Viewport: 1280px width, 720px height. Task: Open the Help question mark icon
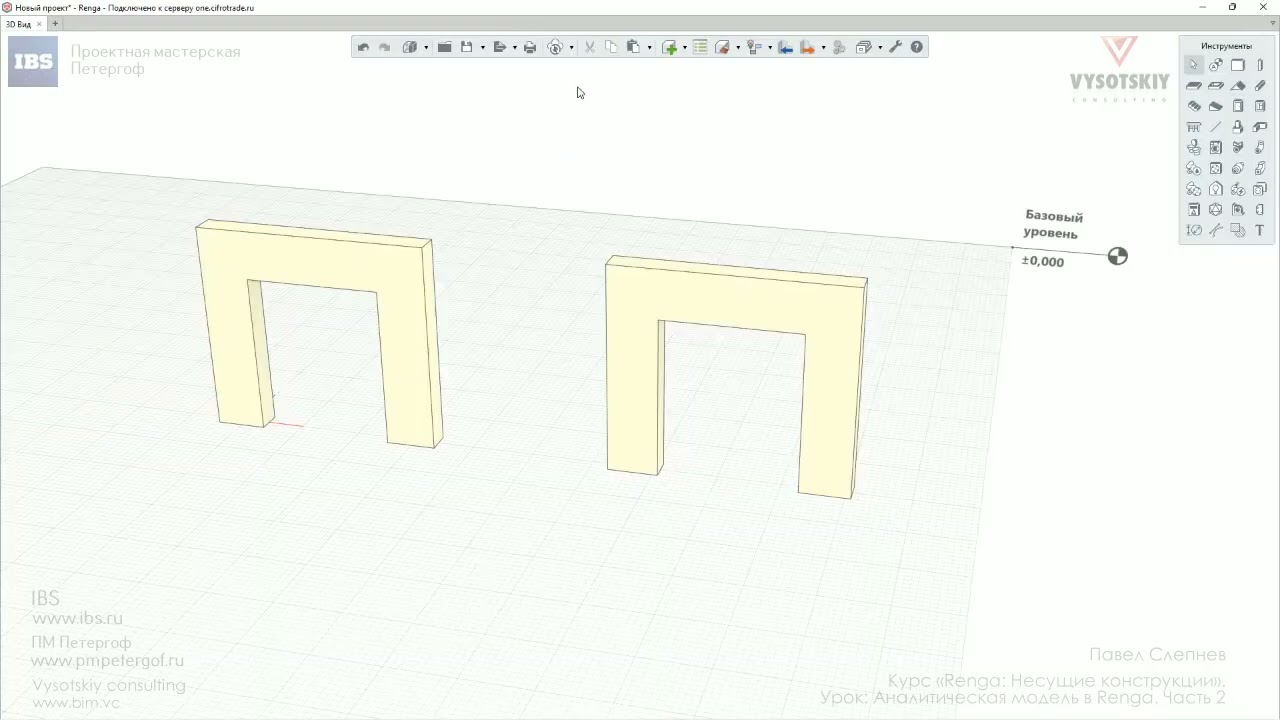pyautogui.click(x=917, y=47)
